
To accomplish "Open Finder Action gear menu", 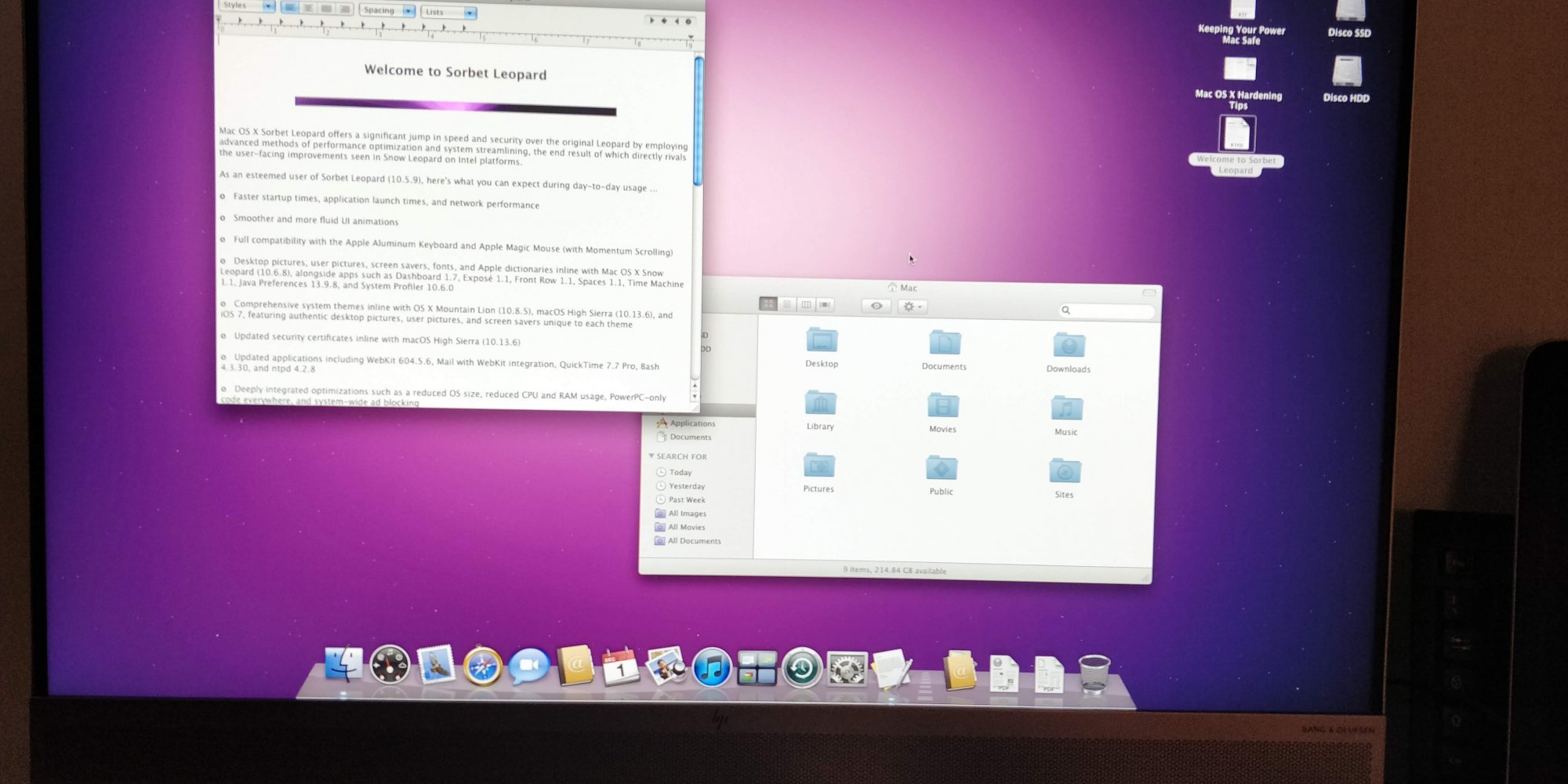I will (x=913, y=307).
